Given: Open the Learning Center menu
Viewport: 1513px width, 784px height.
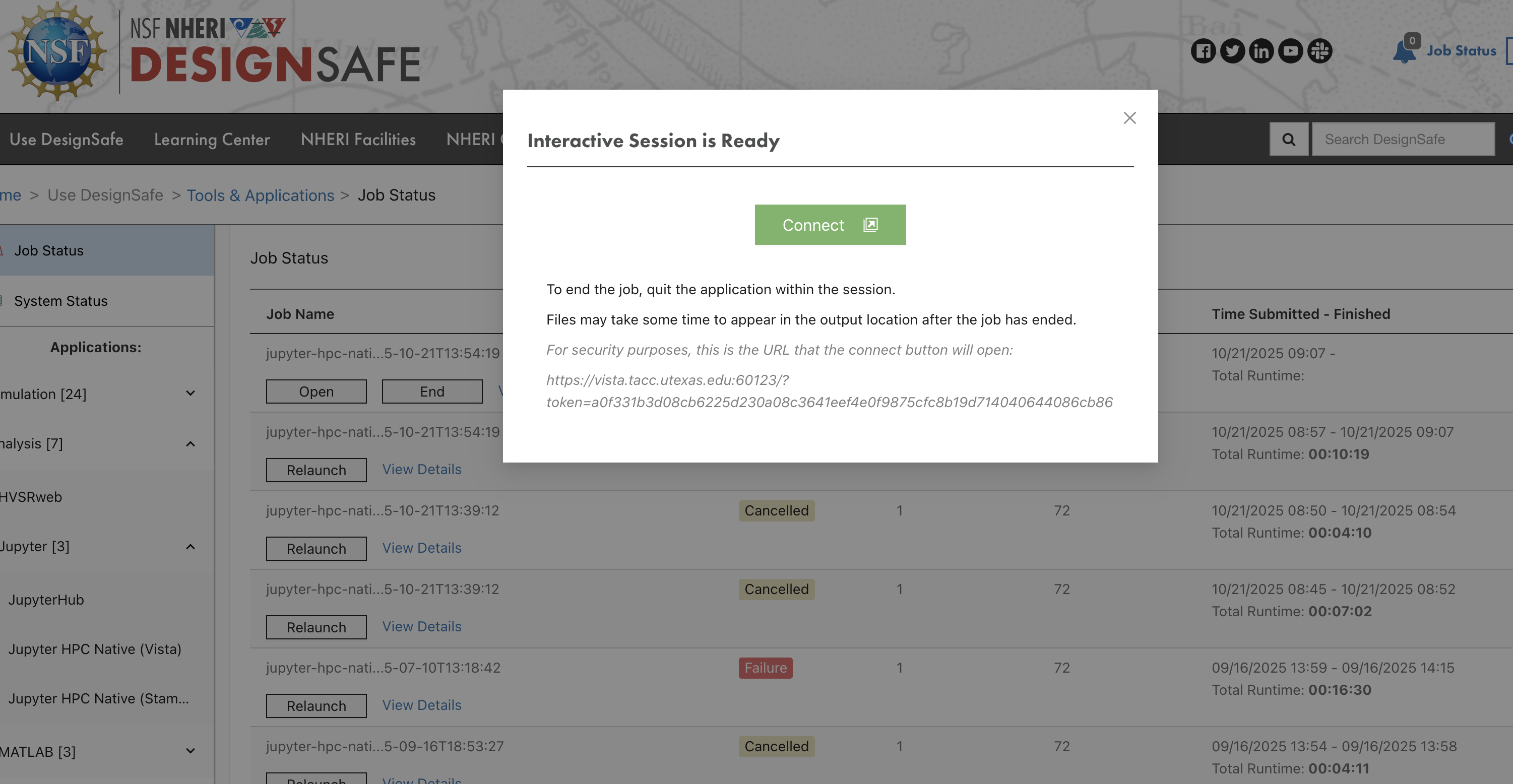Looking at the screenshot, I should pos(212,139).
